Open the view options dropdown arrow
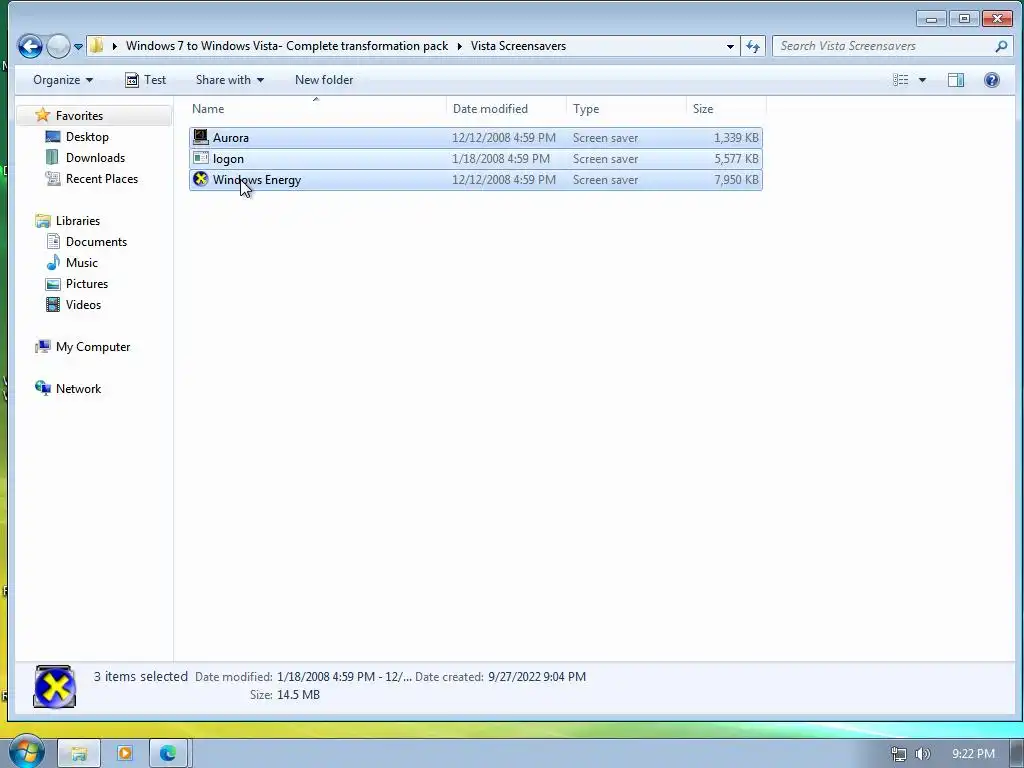 tap(922, 80)
